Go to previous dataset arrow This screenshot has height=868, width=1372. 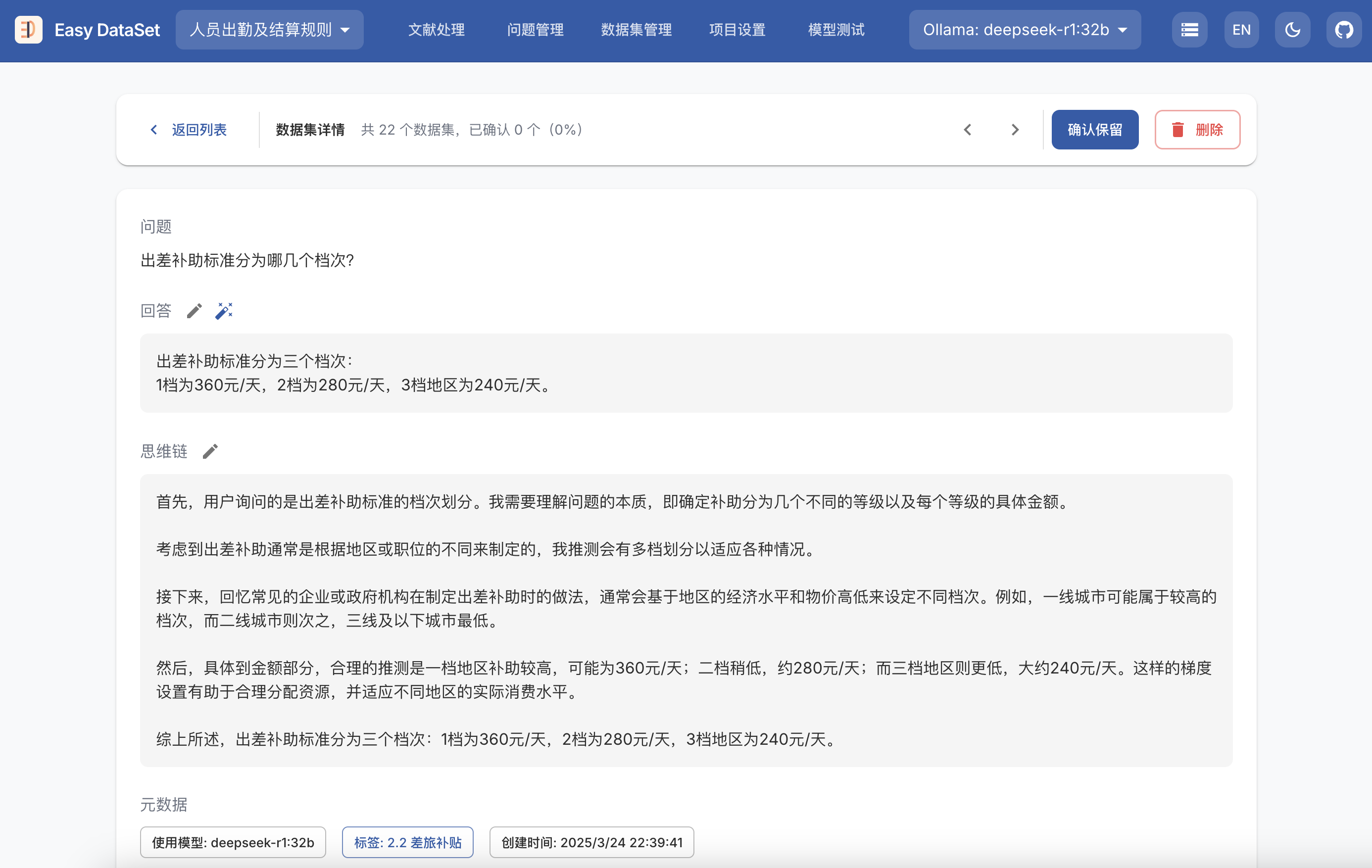pyautogui.click(x=968, y=130)
